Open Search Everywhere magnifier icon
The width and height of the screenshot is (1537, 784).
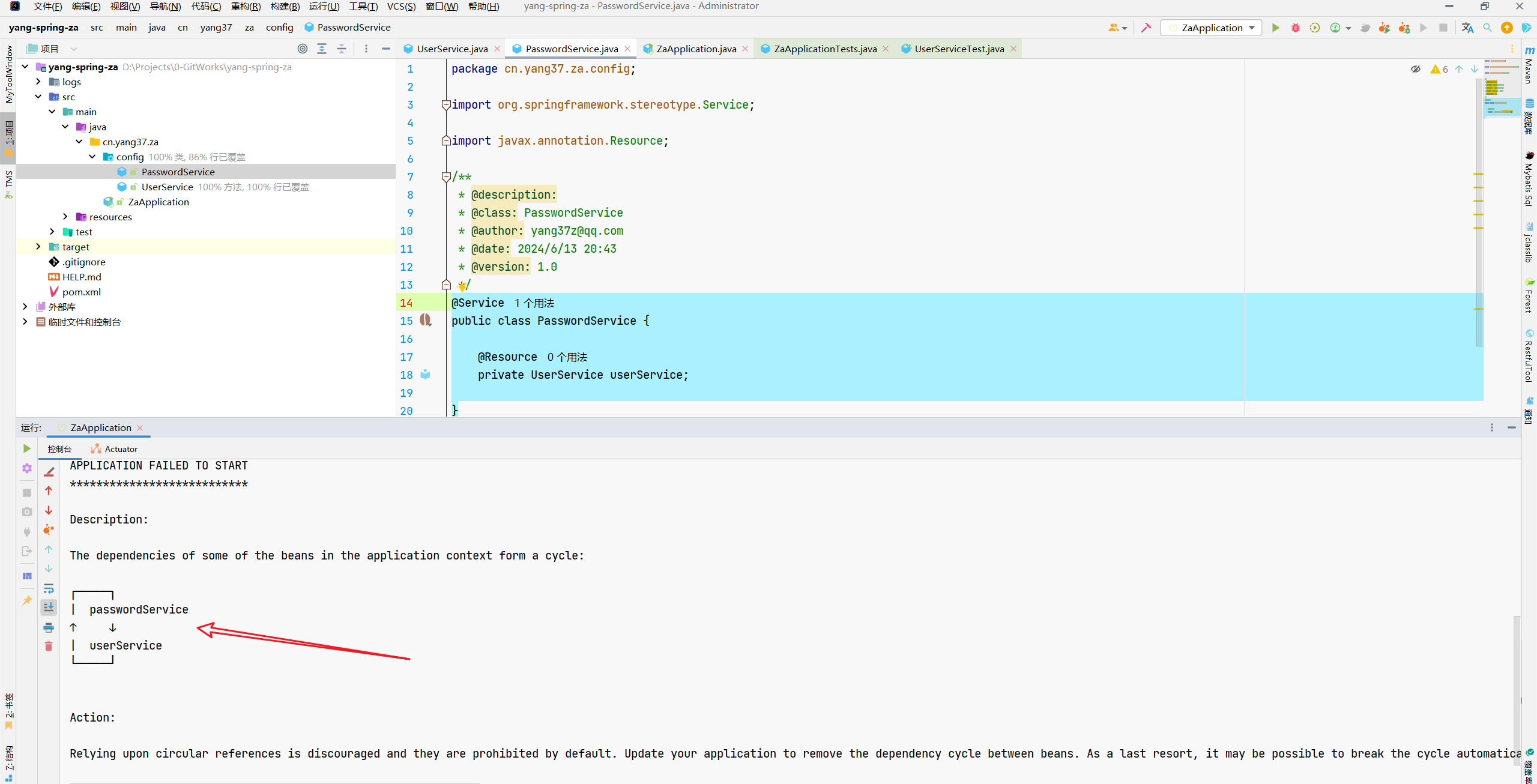pyautogui.click(x=1487, y=28)
